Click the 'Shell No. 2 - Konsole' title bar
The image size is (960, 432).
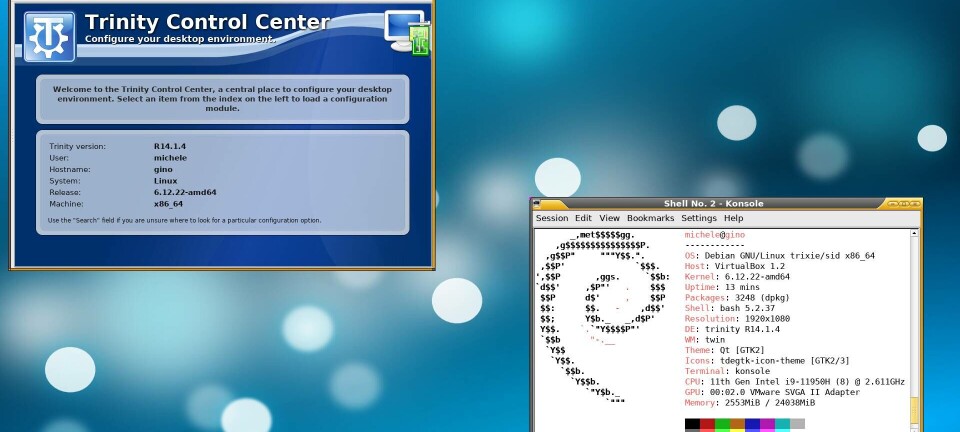point(713,203)
